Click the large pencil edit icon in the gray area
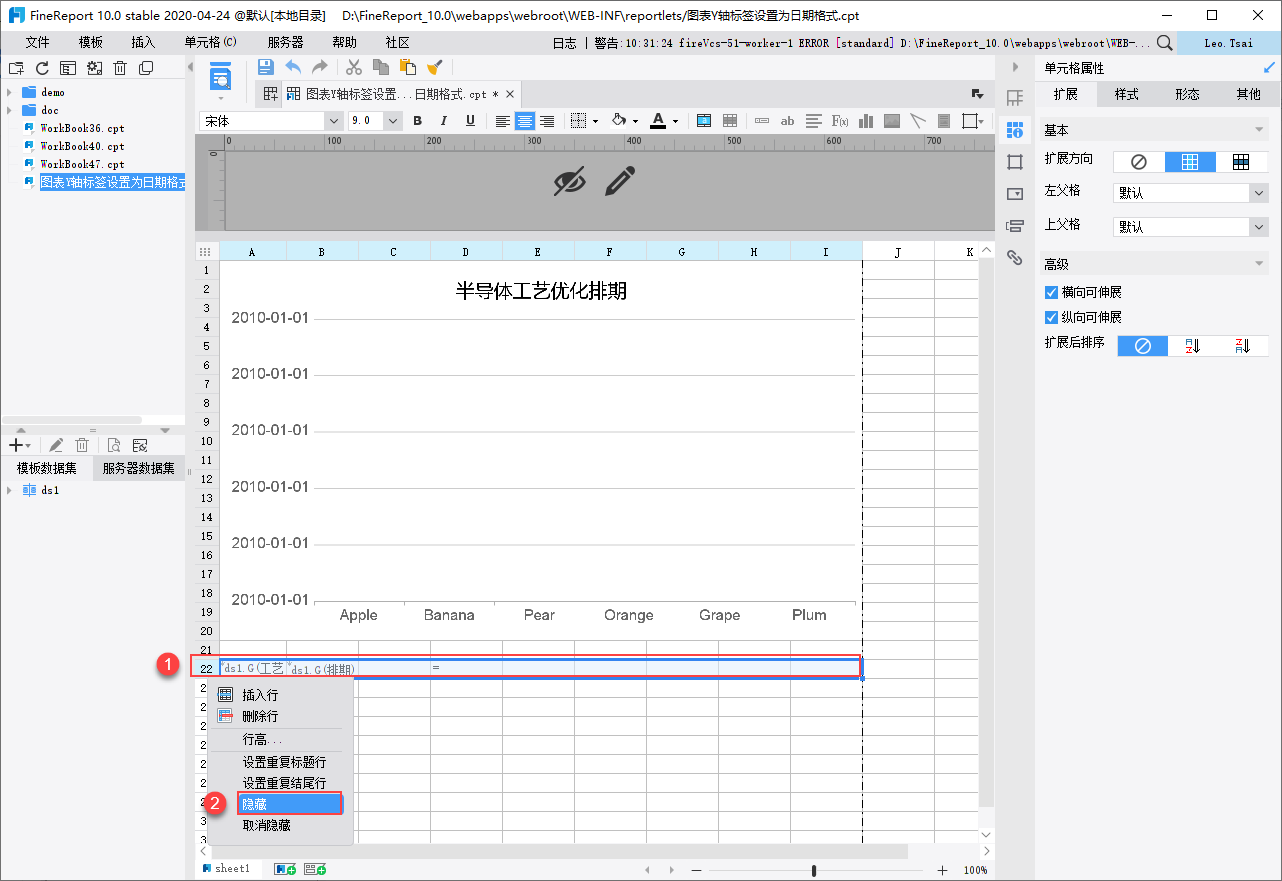 click(x=621, y=181)
